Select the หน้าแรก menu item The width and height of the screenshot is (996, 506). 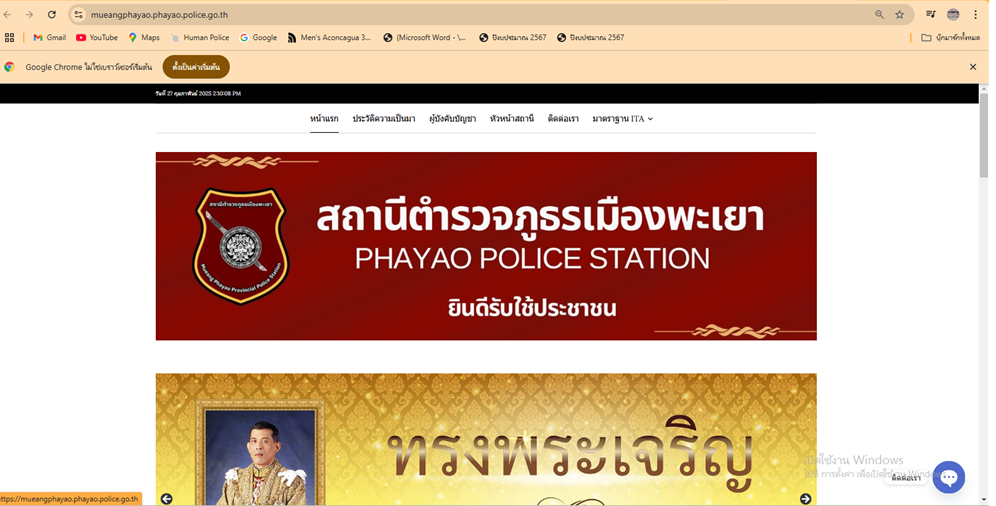point(324,119)
